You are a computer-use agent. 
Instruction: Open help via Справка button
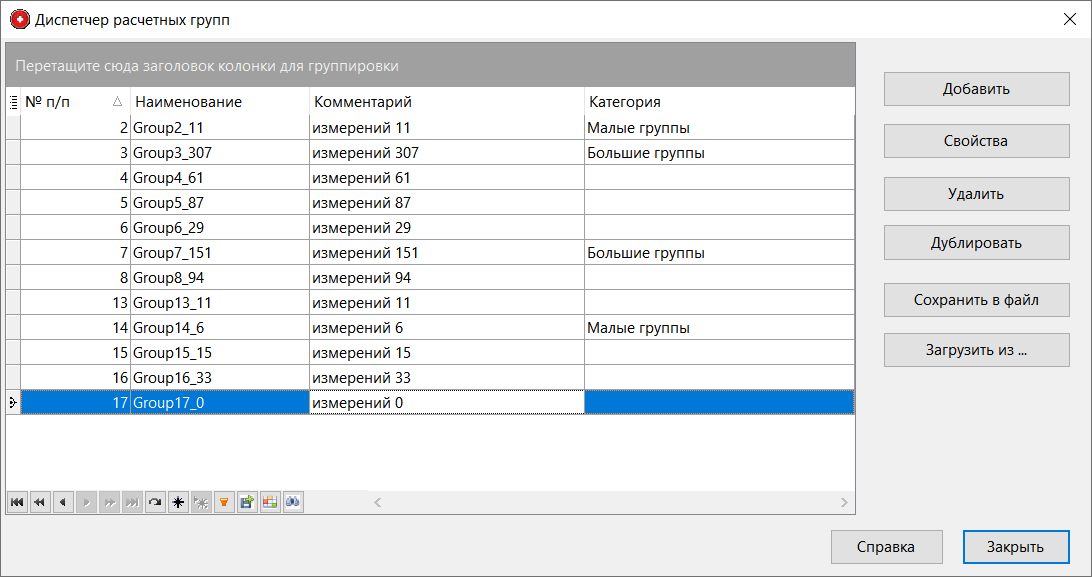pos(886,547)
